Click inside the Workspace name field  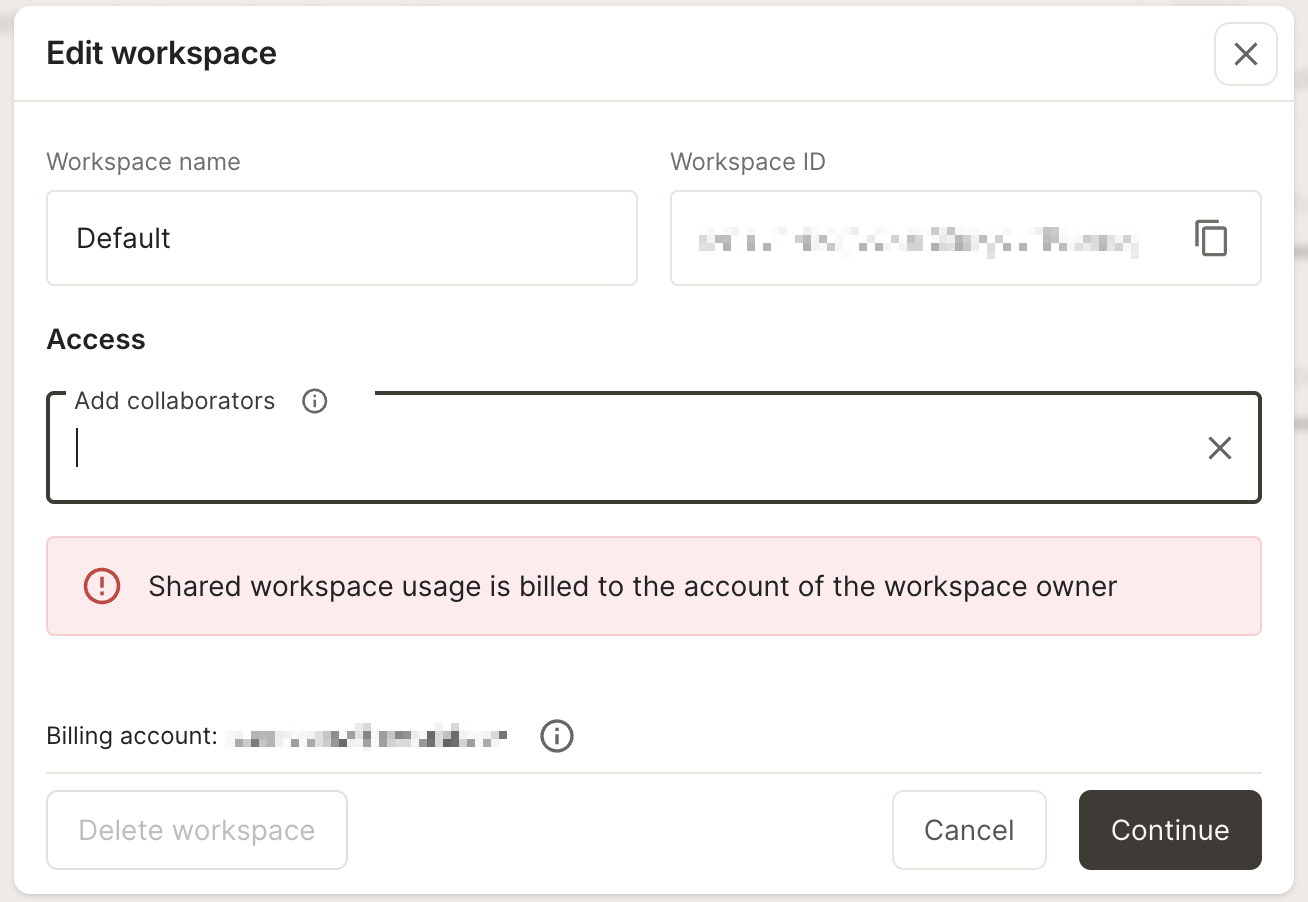click(342, 238)
